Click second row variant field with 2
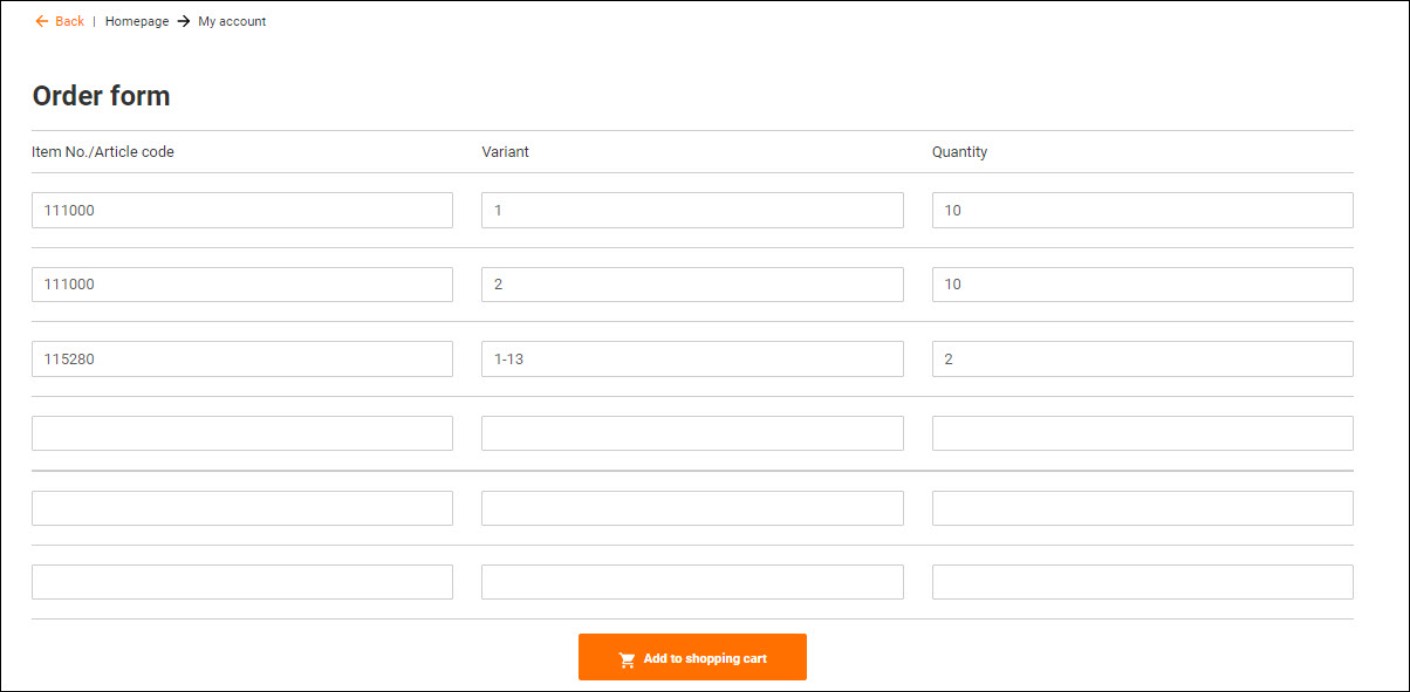The height and width of the screenshot is (692, 1410). tap(692, 284)
